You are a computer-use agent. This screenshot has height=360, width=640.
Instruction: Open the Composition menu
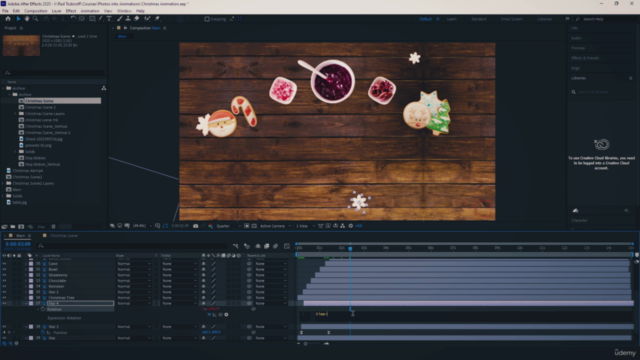36,11
